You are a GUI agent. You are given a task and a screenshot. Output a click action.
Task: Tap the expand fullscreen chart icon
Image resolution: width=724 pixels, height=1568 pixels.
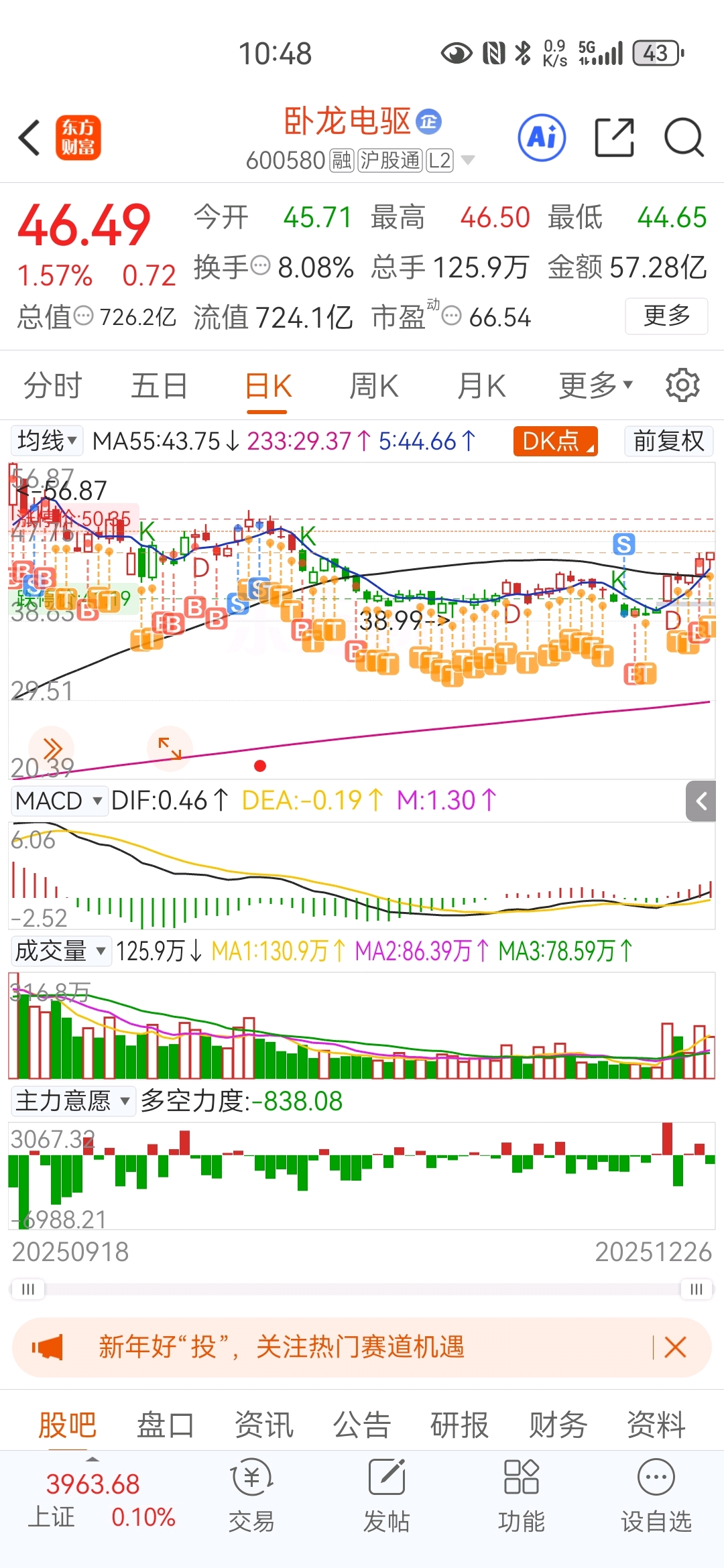[170, 748]
